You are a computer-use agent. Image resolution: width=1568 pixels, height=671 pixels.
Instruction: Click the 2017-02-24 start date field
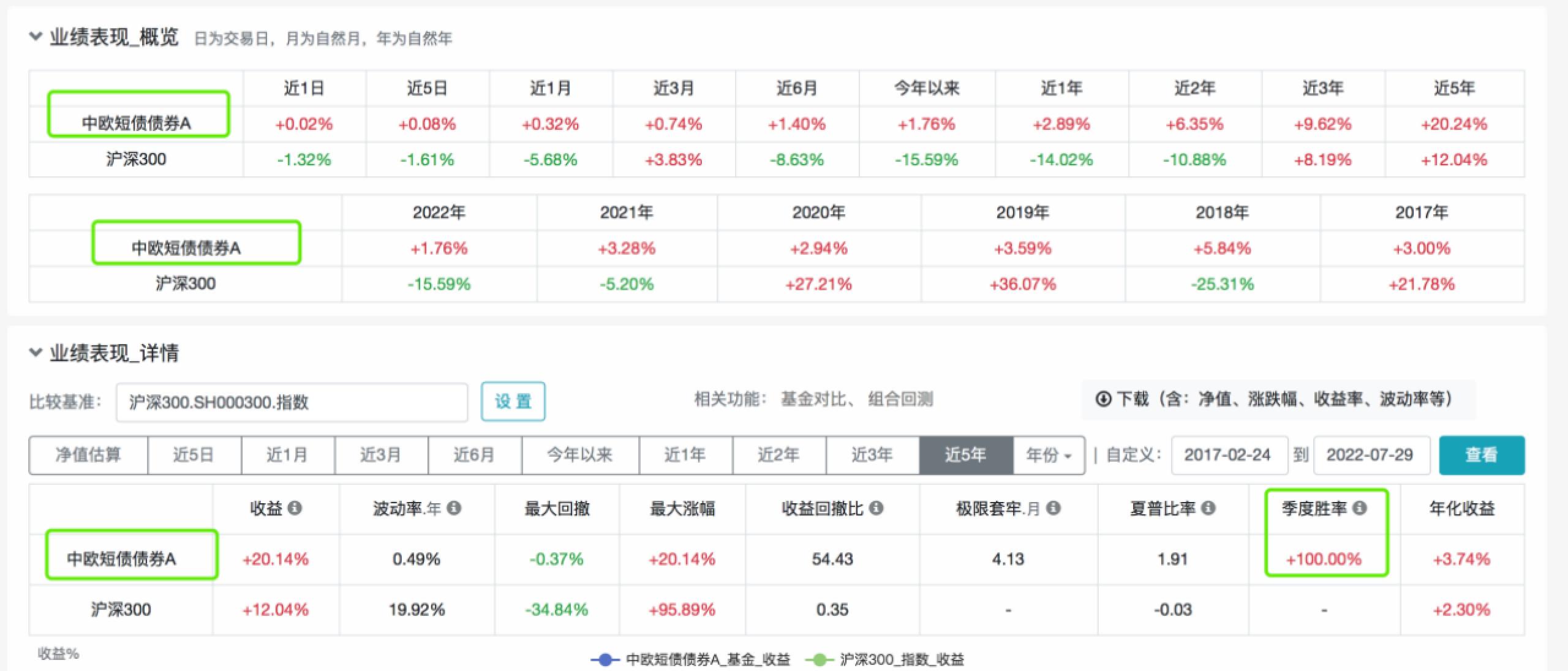[x=1228, y=455]
